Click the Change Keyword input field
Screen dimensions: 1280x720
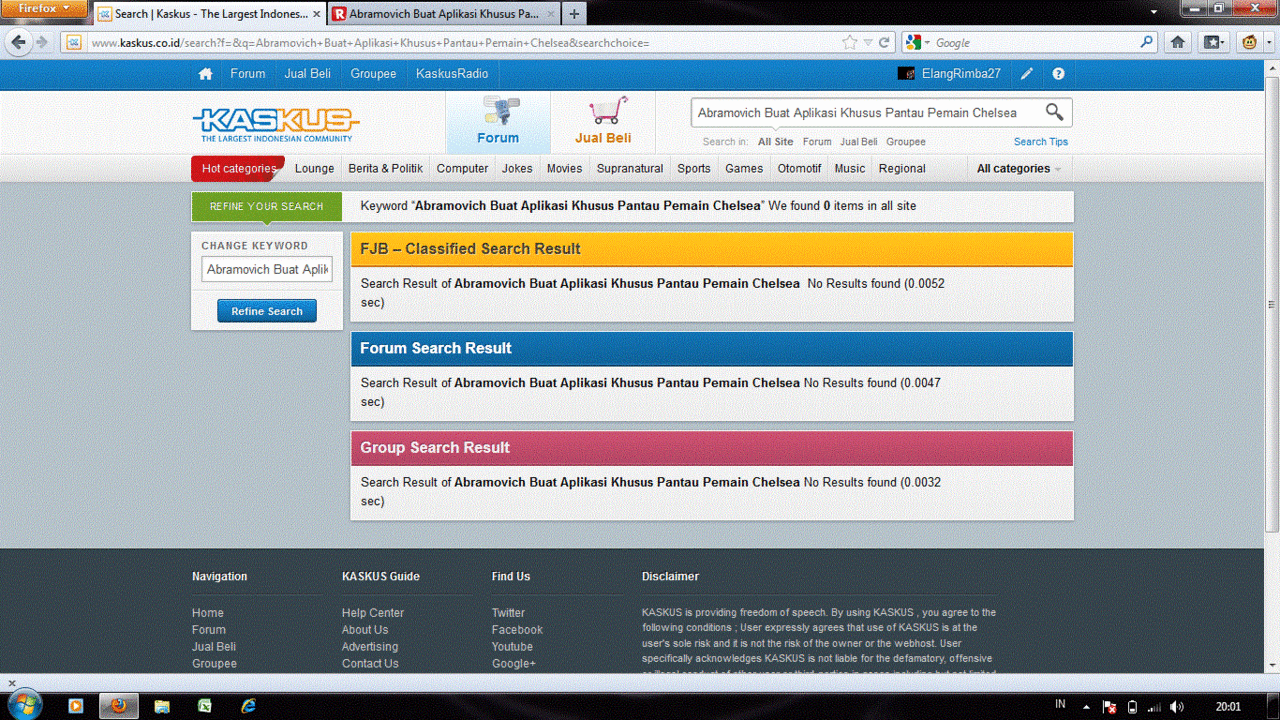click(267, 269)
